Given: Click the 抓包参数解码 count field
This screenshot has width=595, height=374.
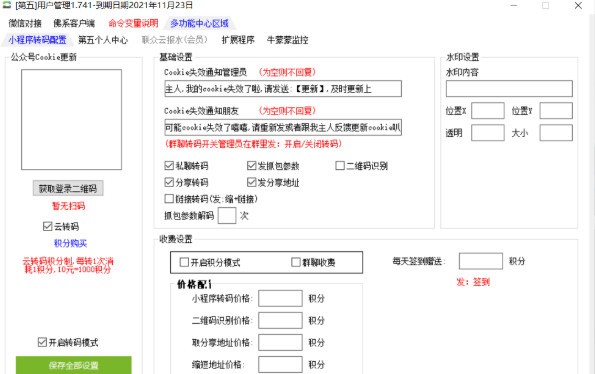Looking at the screenshot, I should [x=227, y=215].
